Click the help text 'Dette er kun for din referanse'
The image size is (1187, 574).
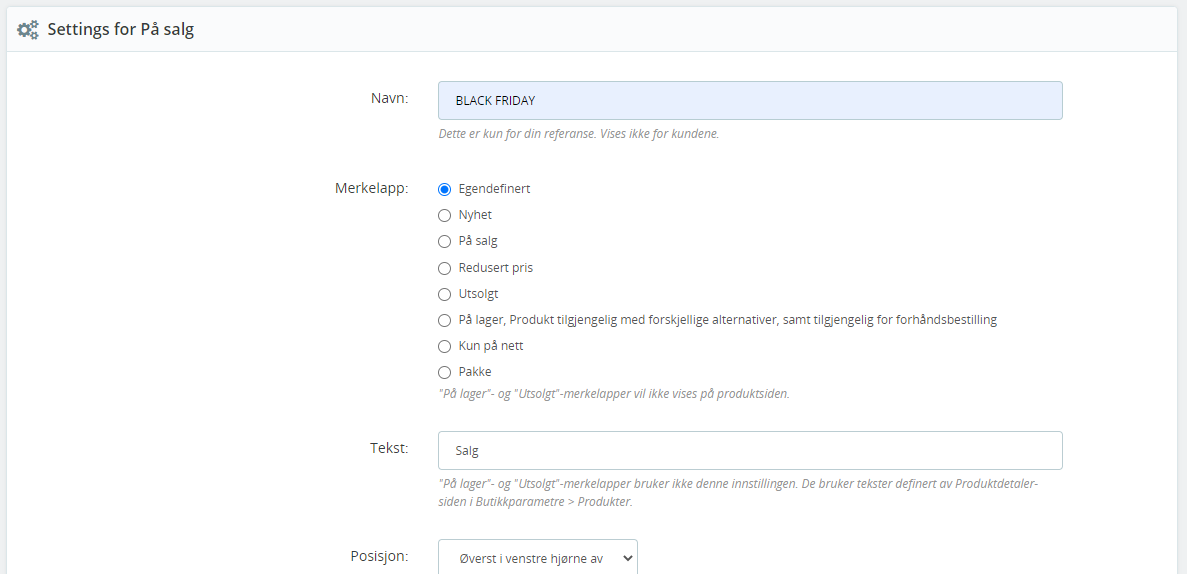pos(578,134)
